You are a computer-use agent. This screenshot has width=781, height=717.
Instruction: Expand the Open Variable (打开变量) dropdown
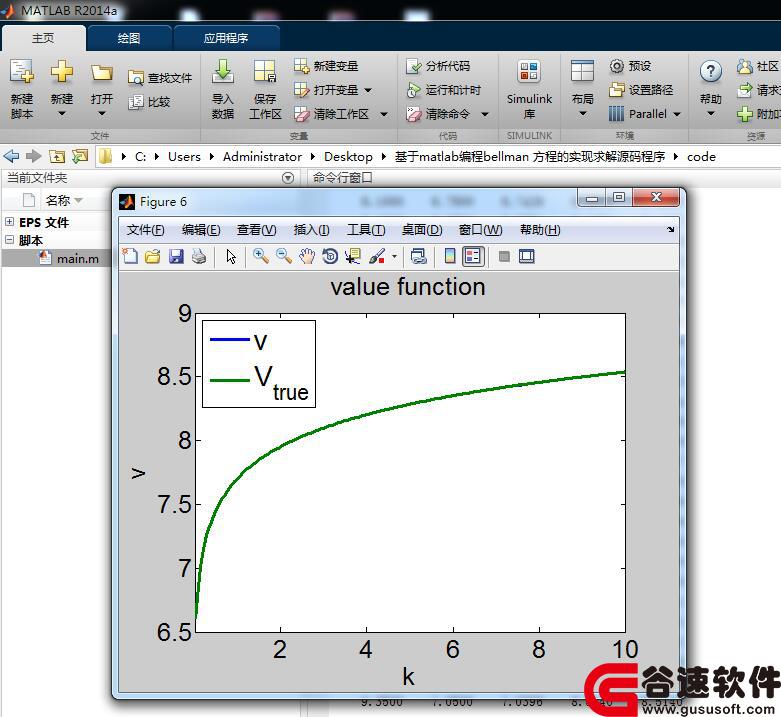click(x=368, y=90)
